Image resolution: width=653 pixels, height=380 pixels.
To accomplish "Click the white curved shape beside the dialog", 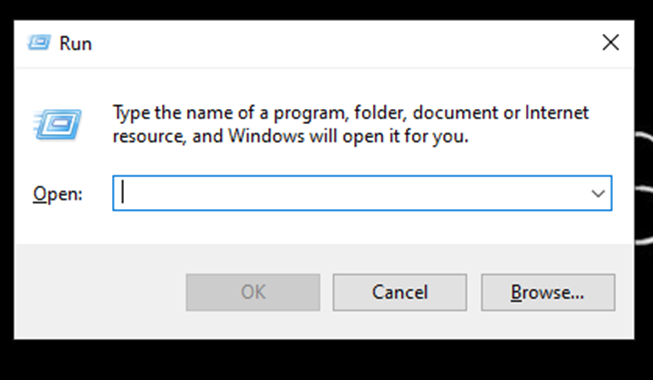I will click(x=644, y=188).
